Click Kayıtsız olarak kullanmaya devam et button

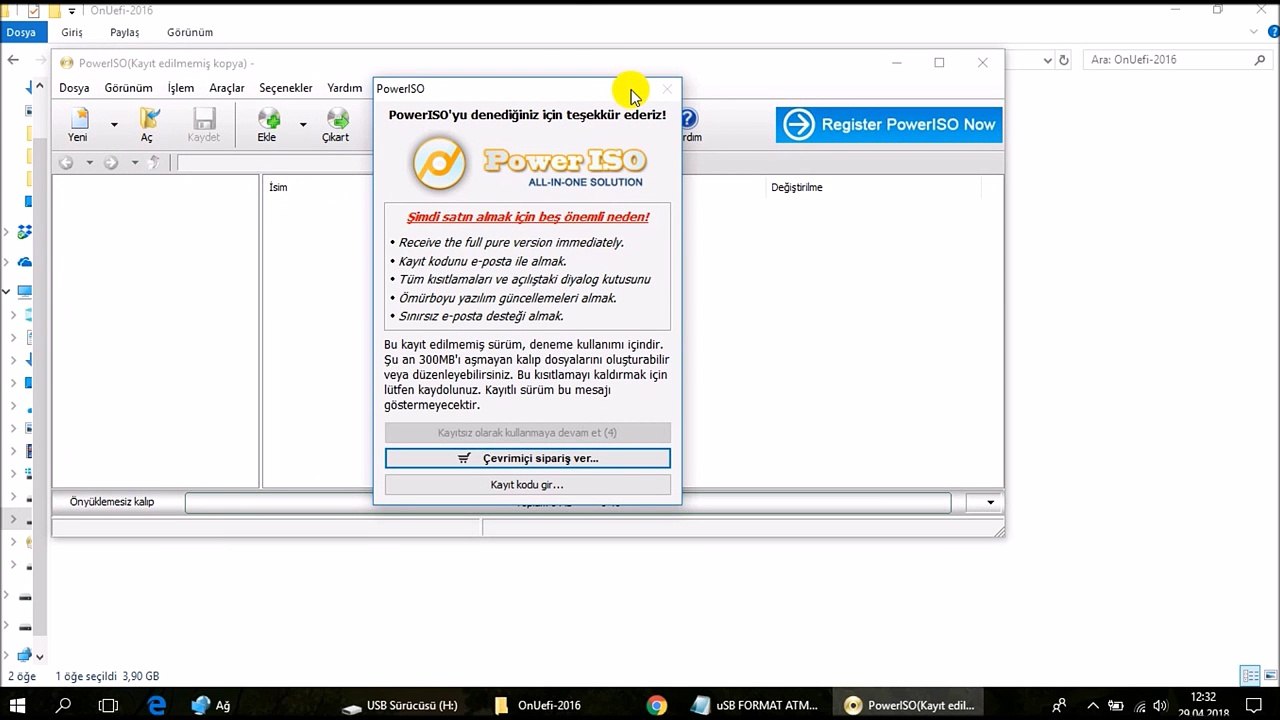(x=528, y=433)
